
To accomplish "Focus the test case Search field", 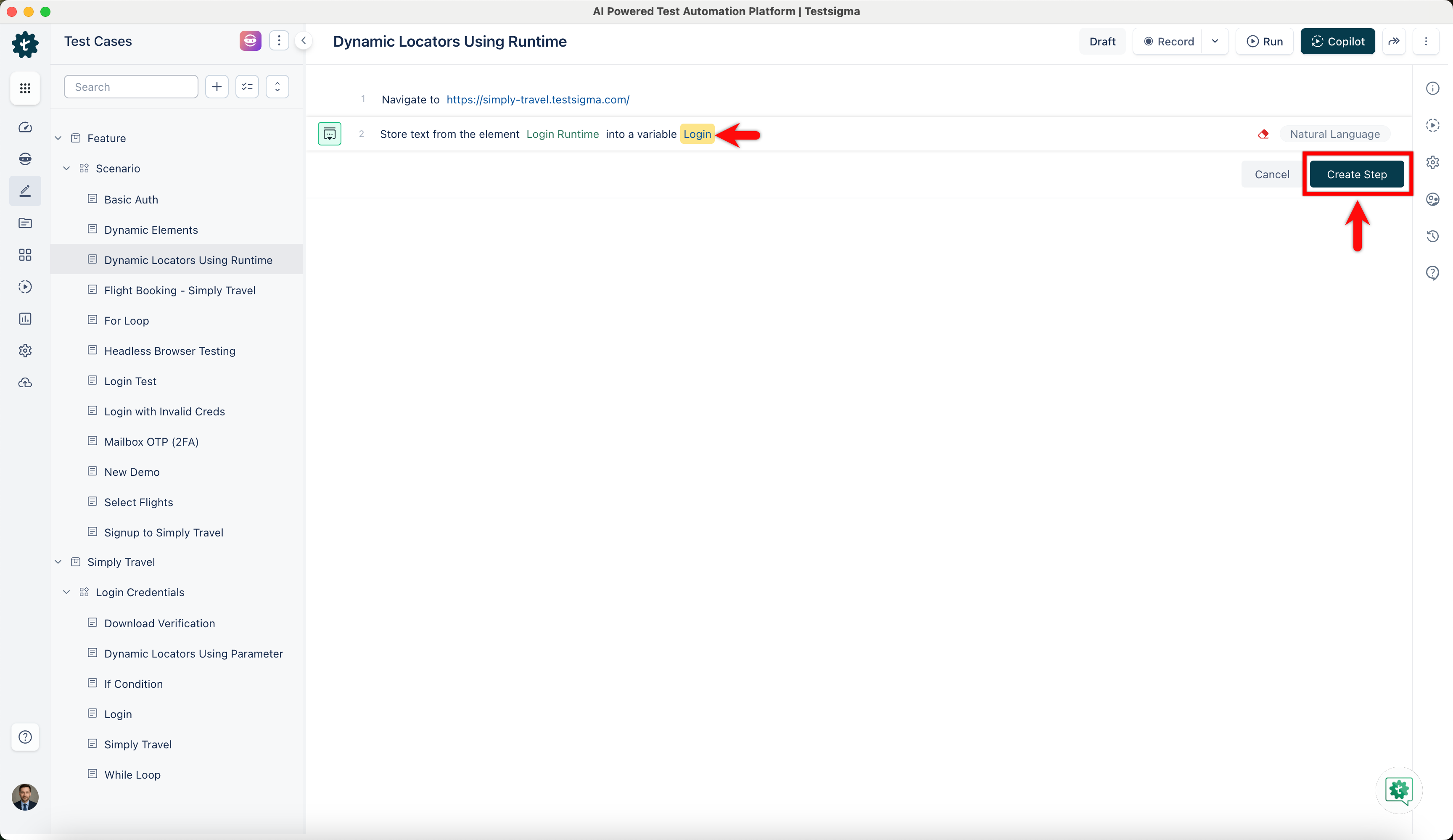I will click(x=131, y=87).
